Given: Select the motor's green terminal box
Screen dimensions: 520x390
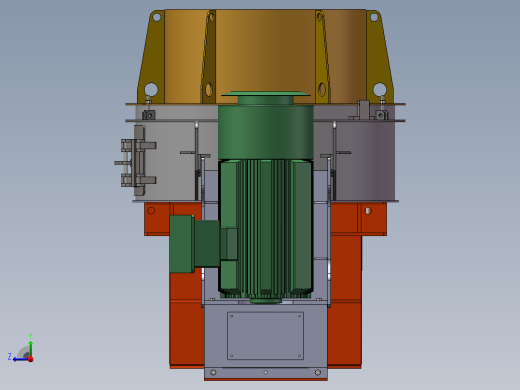Looking at the screenshot, I should coord(183,243).
